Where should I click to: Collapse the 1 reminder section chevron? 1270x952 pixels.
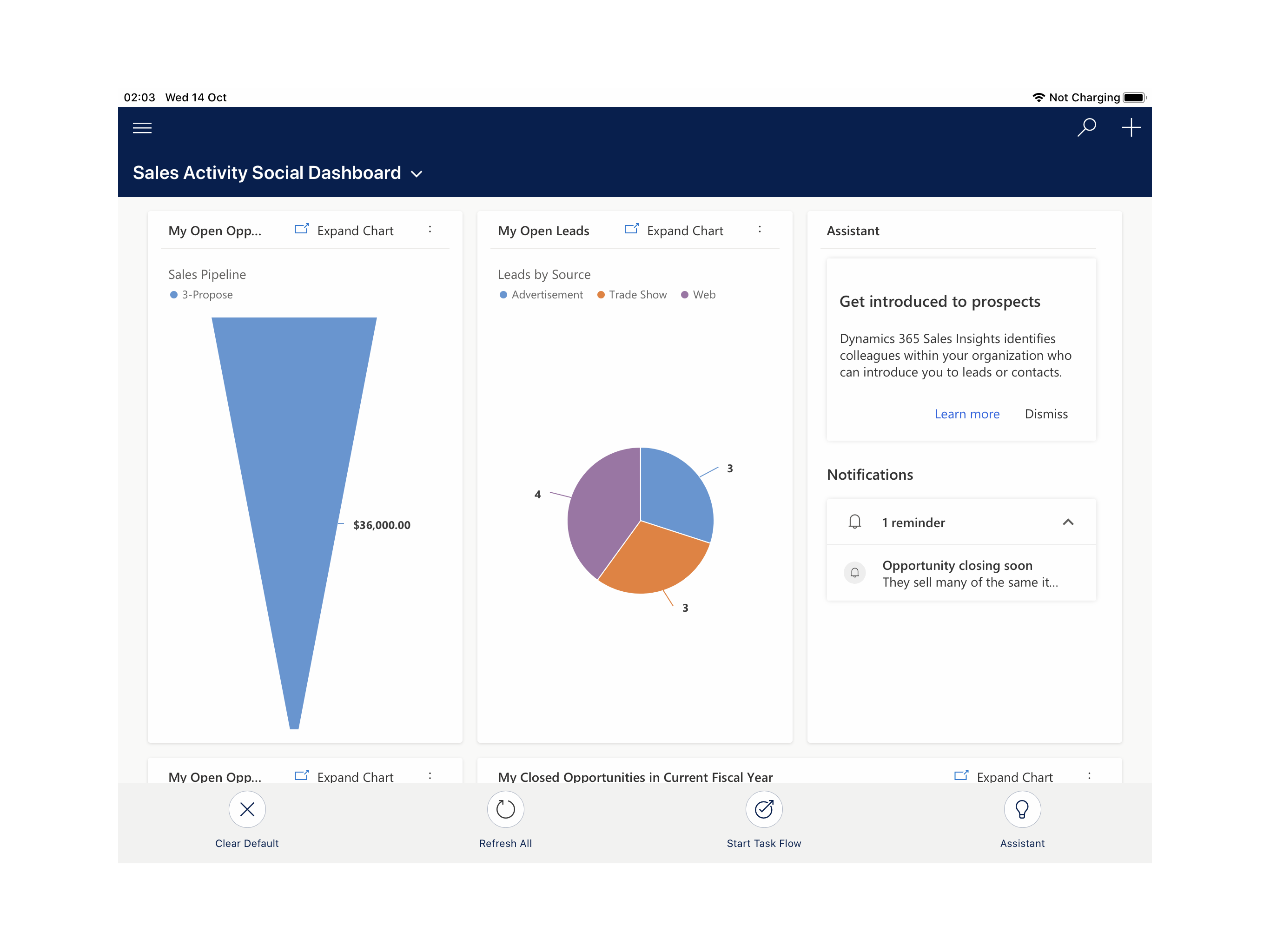(x=1067, y=522)
